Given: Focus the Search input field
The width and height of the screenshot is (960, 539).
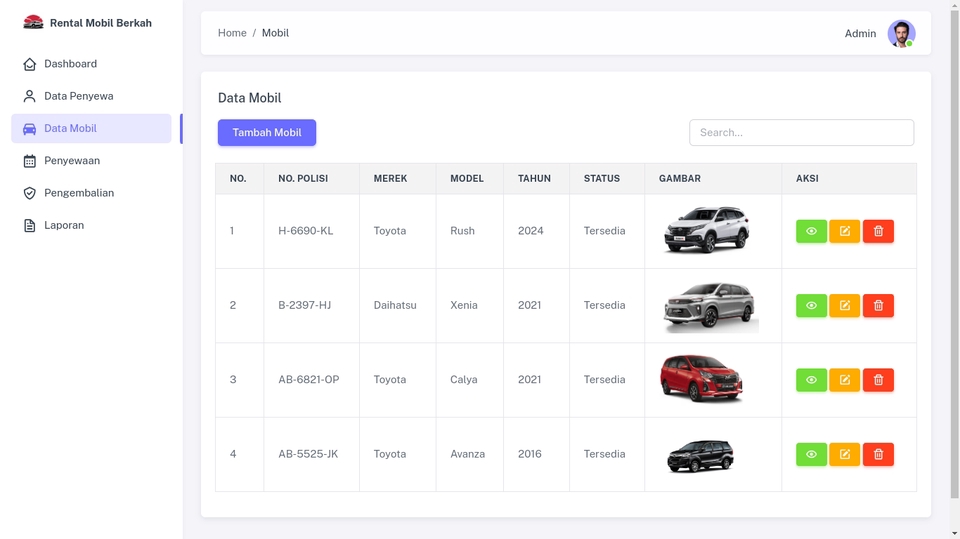Looking at the screenshot, I should tap(801, 133).
